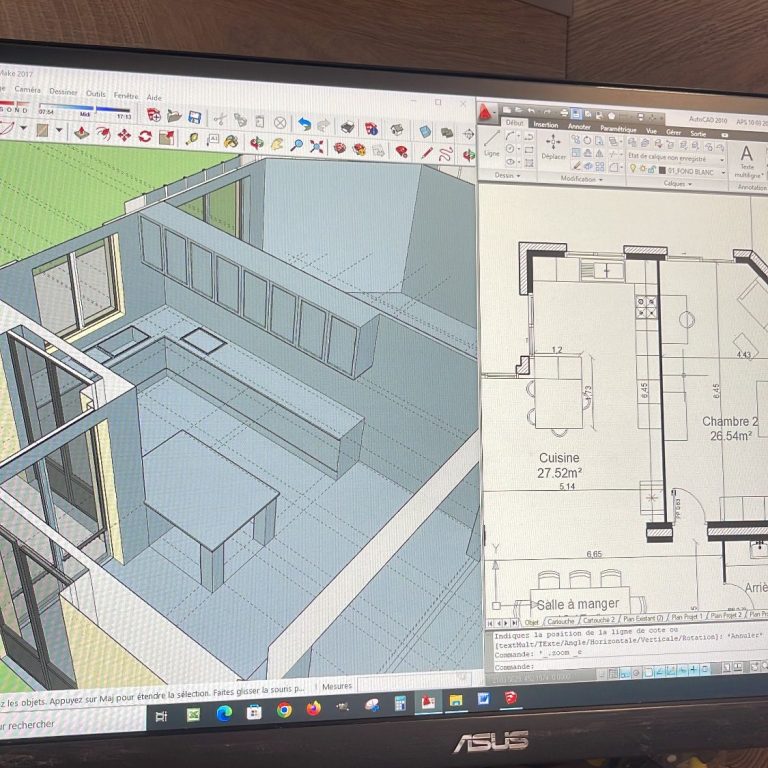Image resolution: width=768 pixels, height=768 pixels.
Task: Select the Scale tool in SketchUp
Action: tap(167, 138)
